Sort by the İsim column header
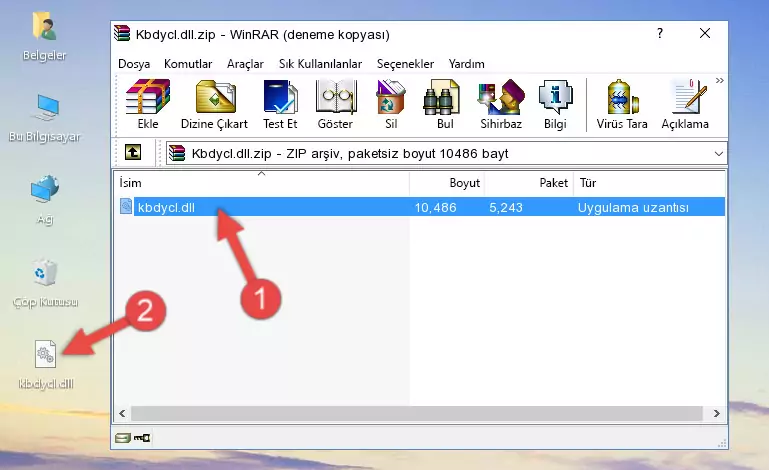The height and width of the screenshot is (470, 769). tap(262, 183)
